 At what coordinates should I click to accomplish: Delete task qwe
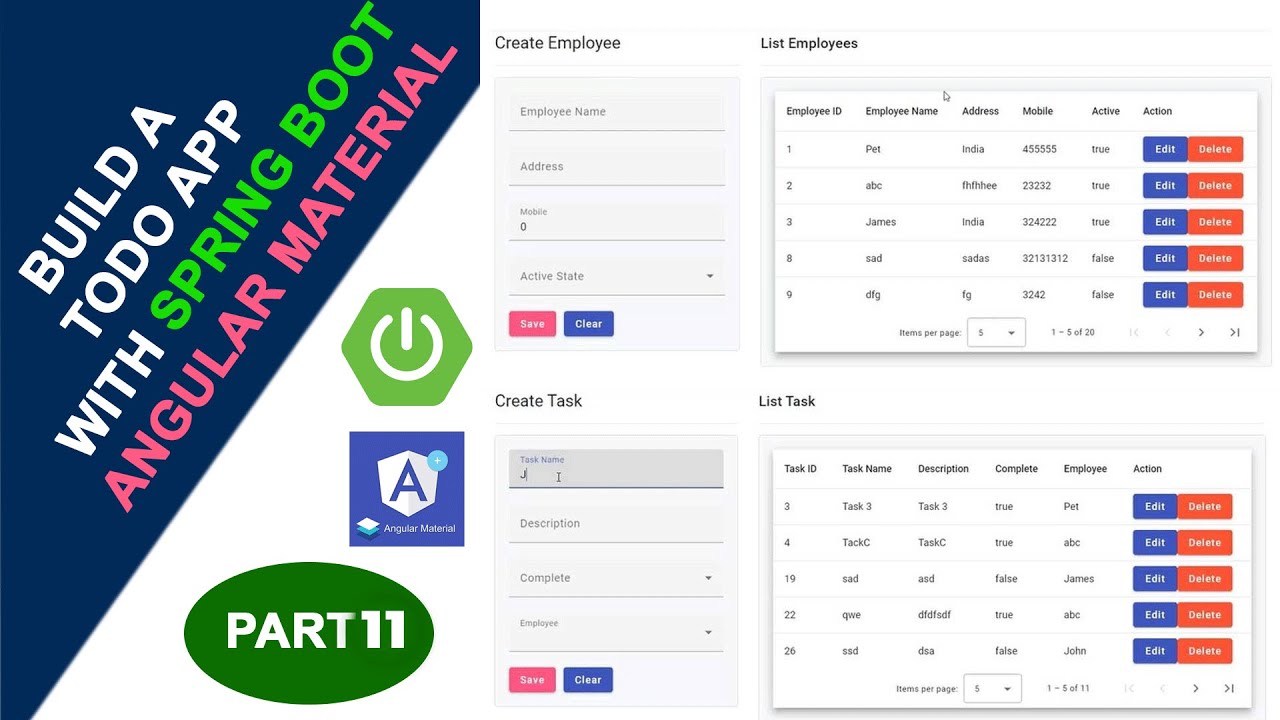pyautogui.click(x=1204, y=615)
